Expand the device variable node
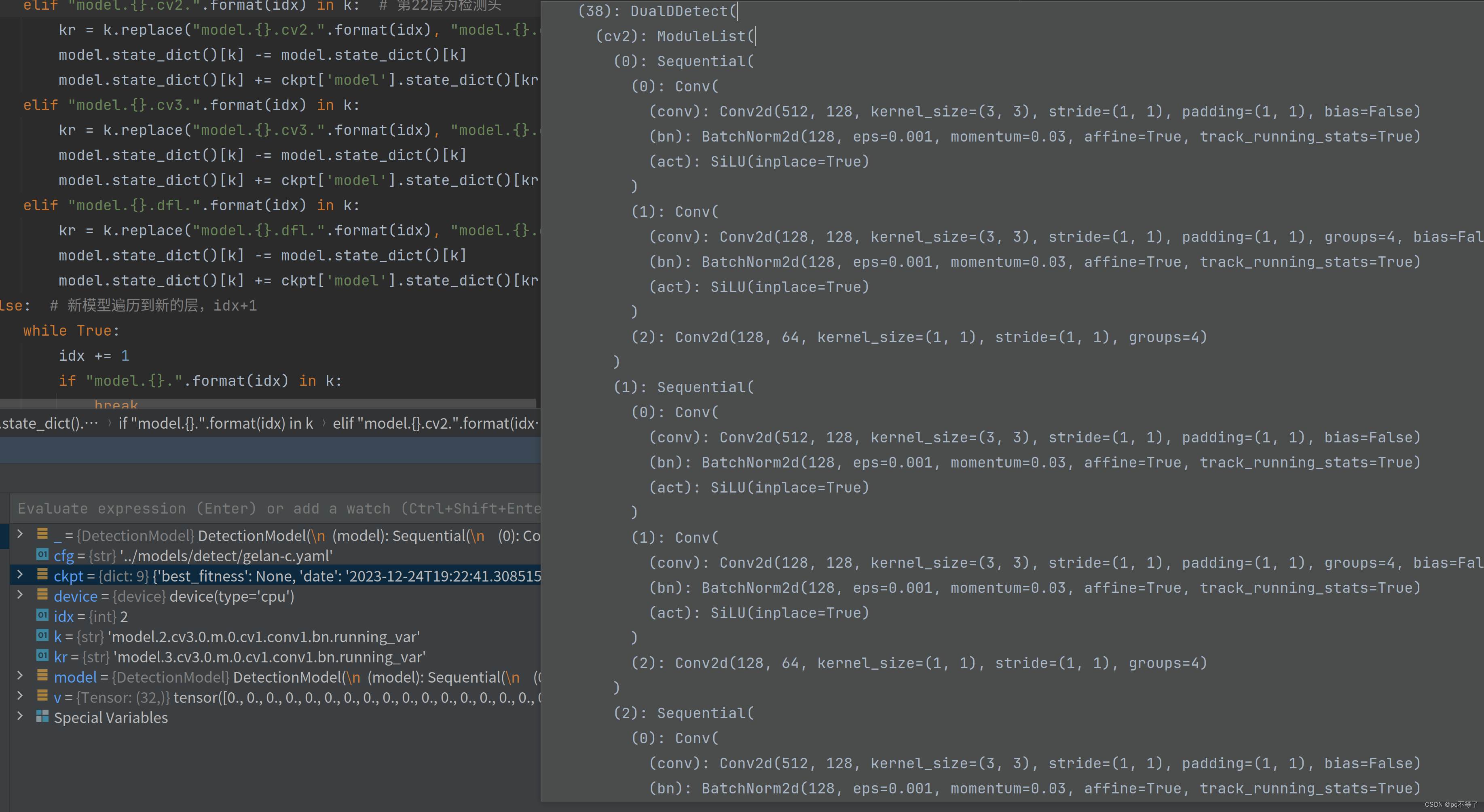 (20, 595)
